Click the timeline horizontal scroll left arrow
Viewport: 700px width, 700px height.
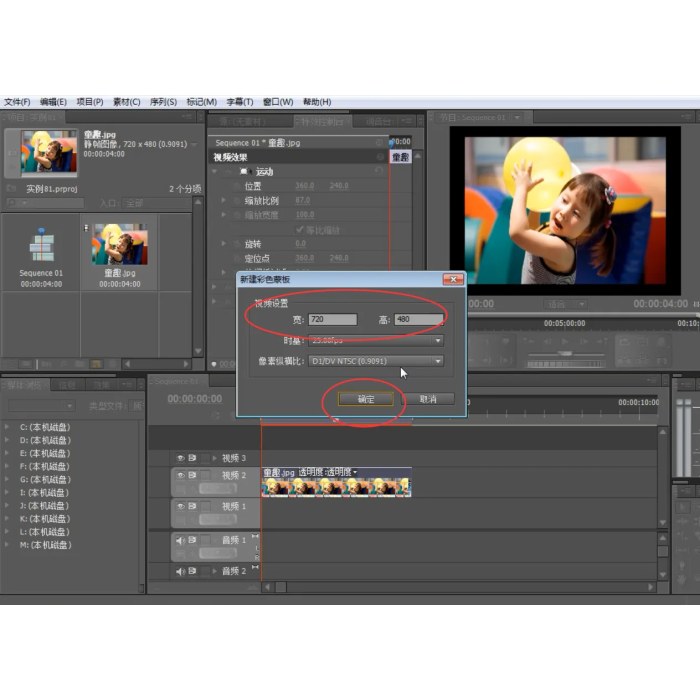[267, 587]
